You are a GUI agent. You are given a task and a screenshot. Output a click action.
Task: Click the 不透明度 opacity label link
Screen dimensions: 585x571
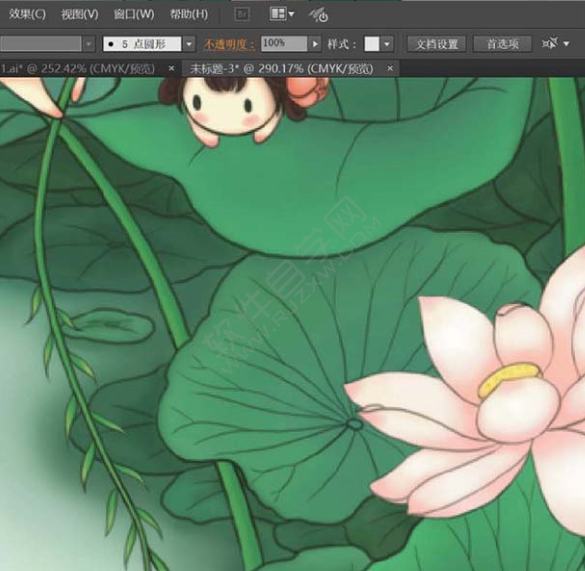[229, 44]
